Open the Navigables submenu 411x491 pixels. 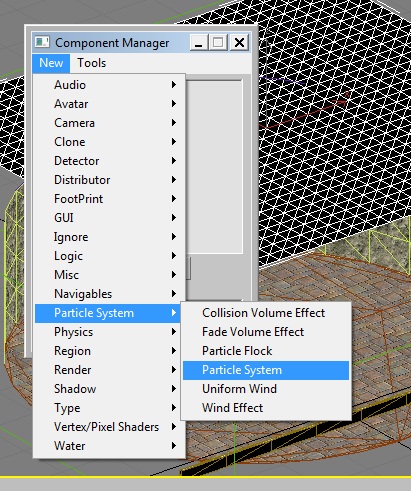[x=109, y=294]
